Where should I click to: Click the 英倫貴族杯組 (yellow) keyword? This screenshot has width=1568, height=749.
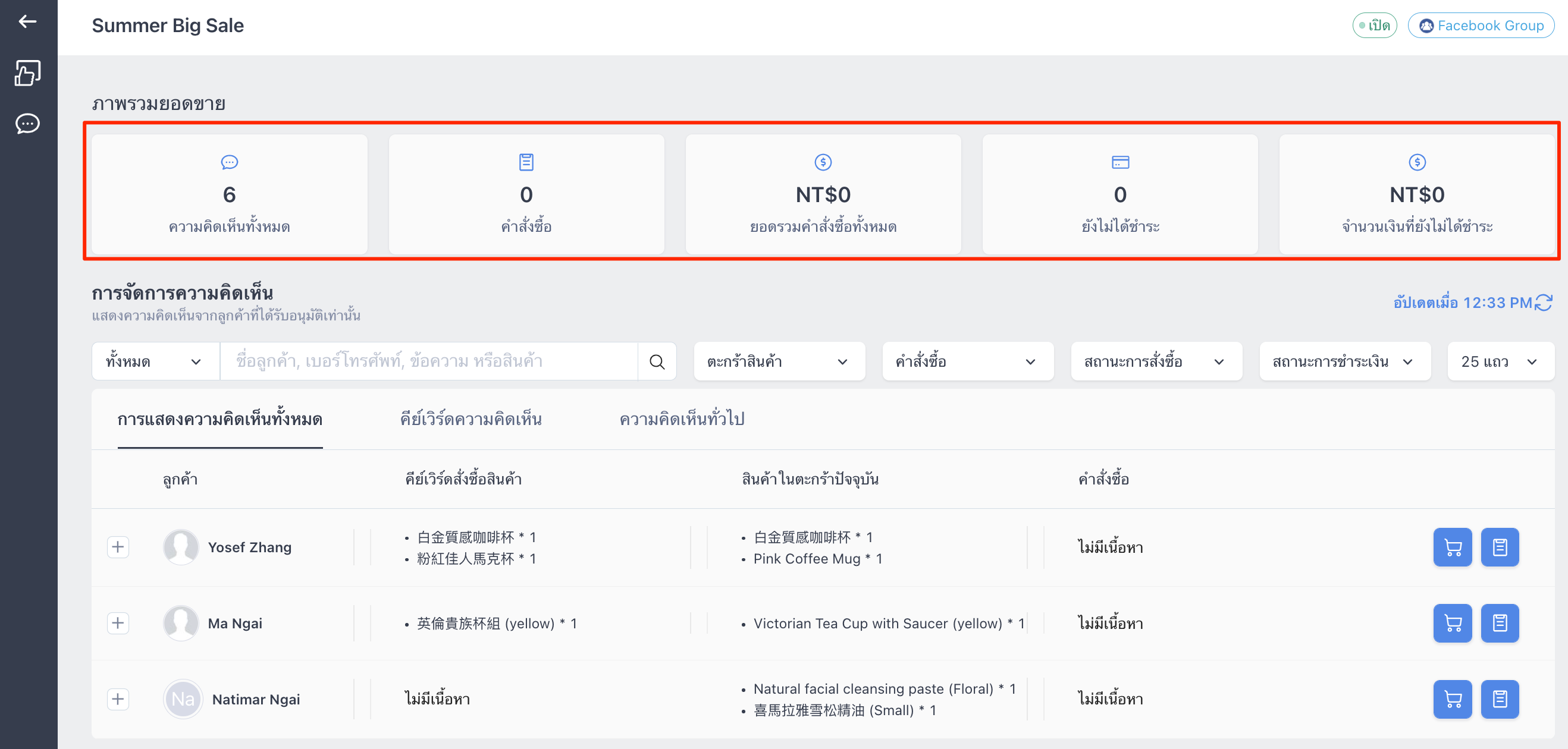coord(497,624)
